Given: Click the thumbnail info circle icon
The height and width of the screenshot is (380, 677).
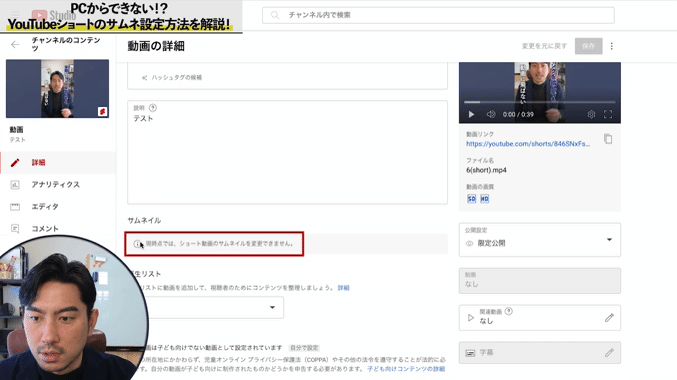Looking at the screenshot, I should (x=137, y=244).
